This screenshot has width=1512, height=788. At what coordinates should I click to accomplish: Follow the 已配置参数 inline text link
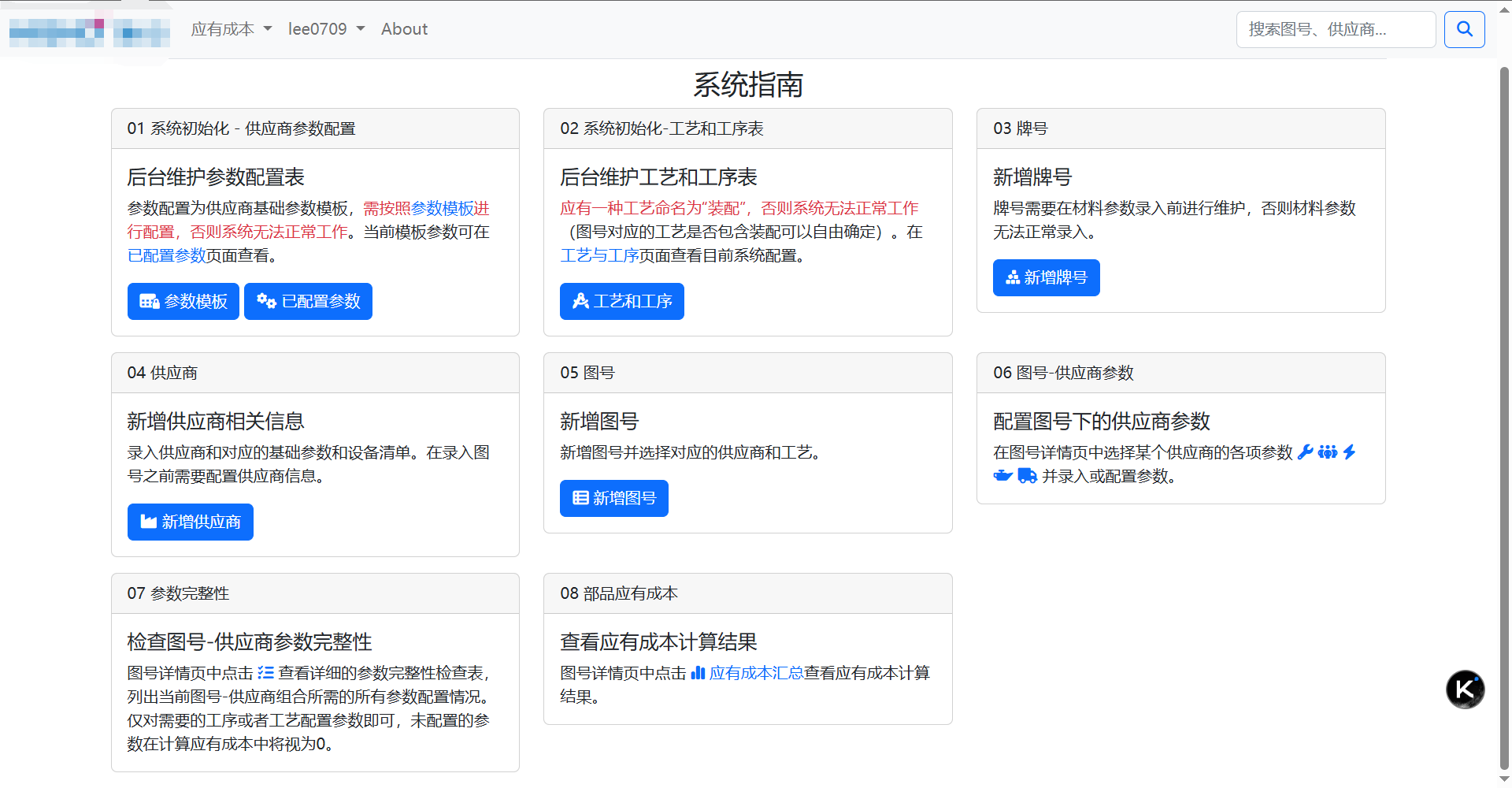coord(166,255)
